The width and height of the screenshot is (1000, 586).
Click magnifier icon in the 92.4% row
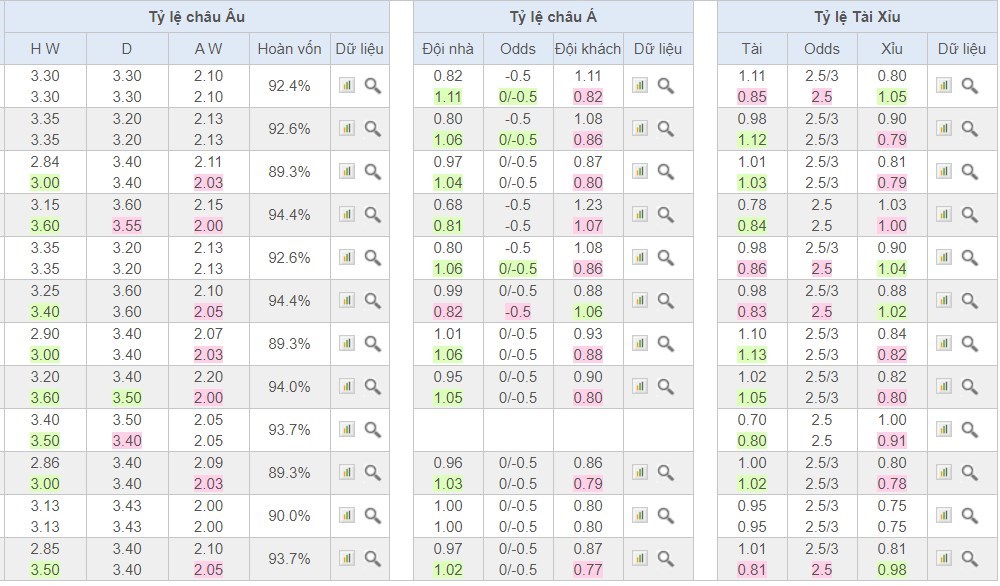372,86
